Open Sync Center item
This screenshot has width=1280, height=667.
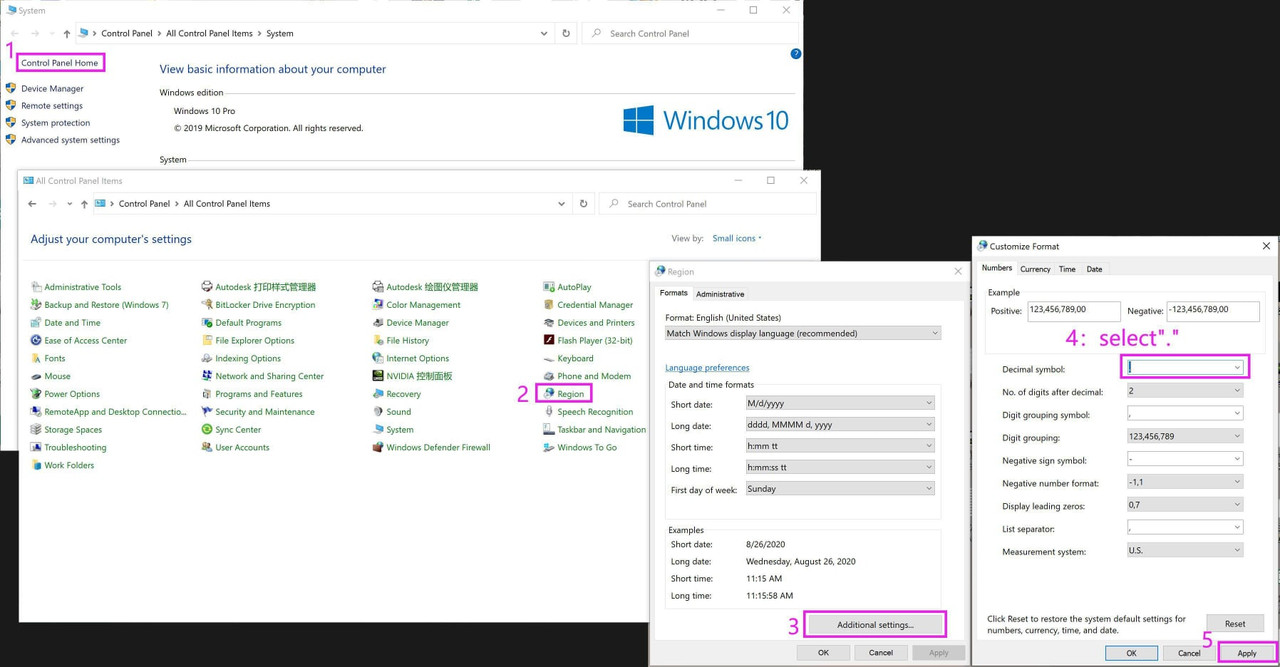click(x=231, y=430)
